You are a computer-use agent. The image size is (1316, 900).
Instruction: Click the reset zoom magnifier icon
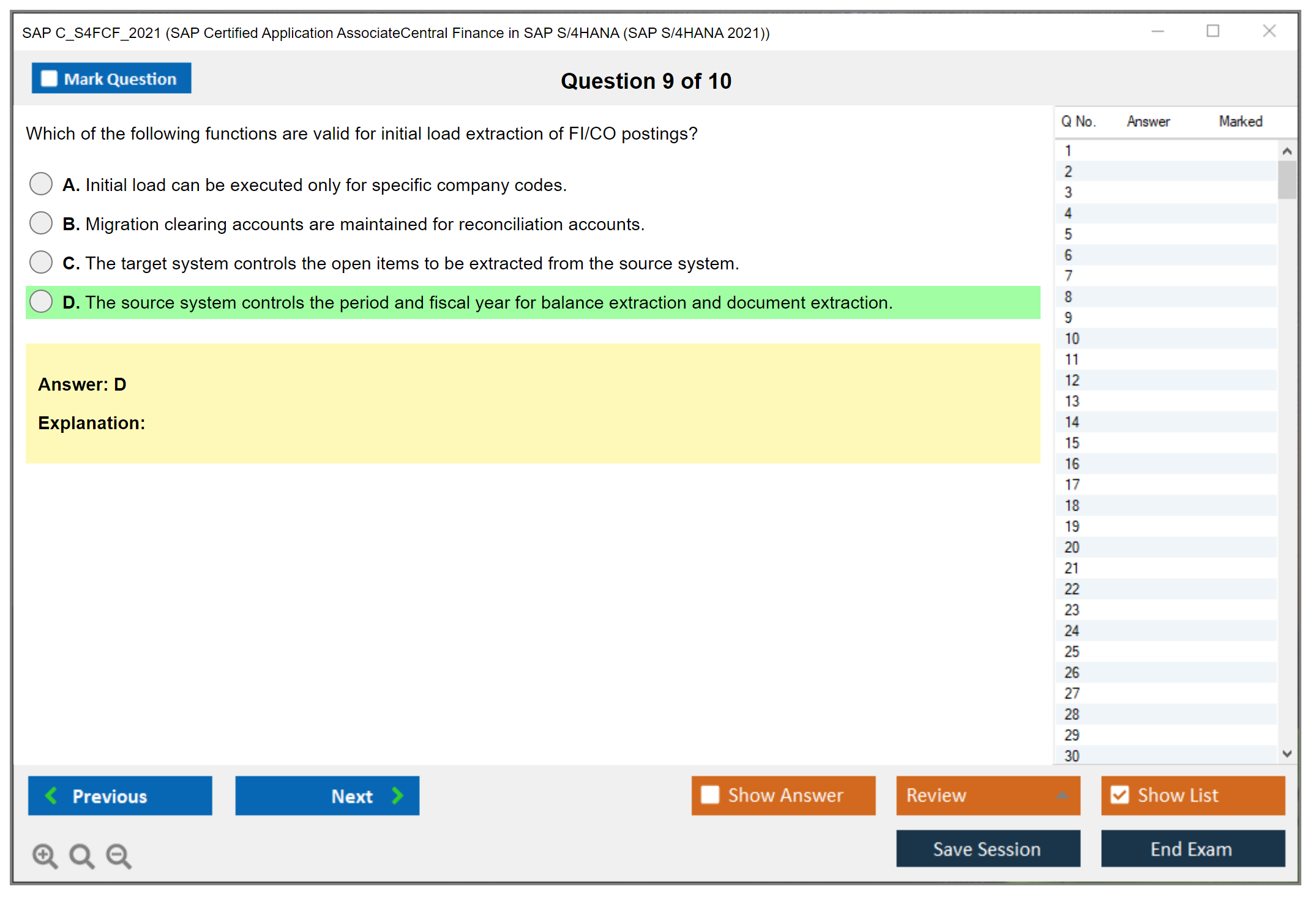[81, 855]
